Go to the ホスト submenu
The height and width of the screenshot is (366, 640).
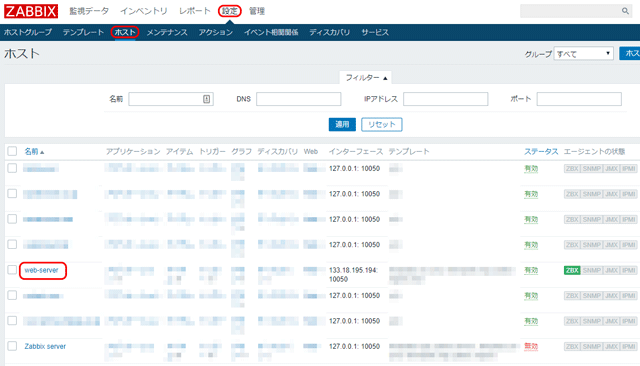point(125,32)
